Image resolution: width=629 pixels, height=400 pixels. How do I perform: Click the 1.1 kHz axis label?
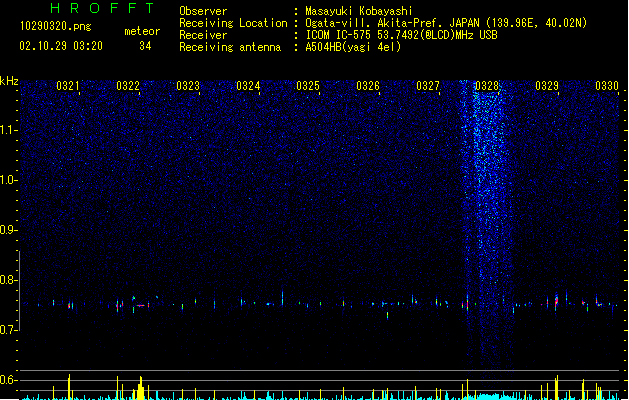[x=8, y=130]
